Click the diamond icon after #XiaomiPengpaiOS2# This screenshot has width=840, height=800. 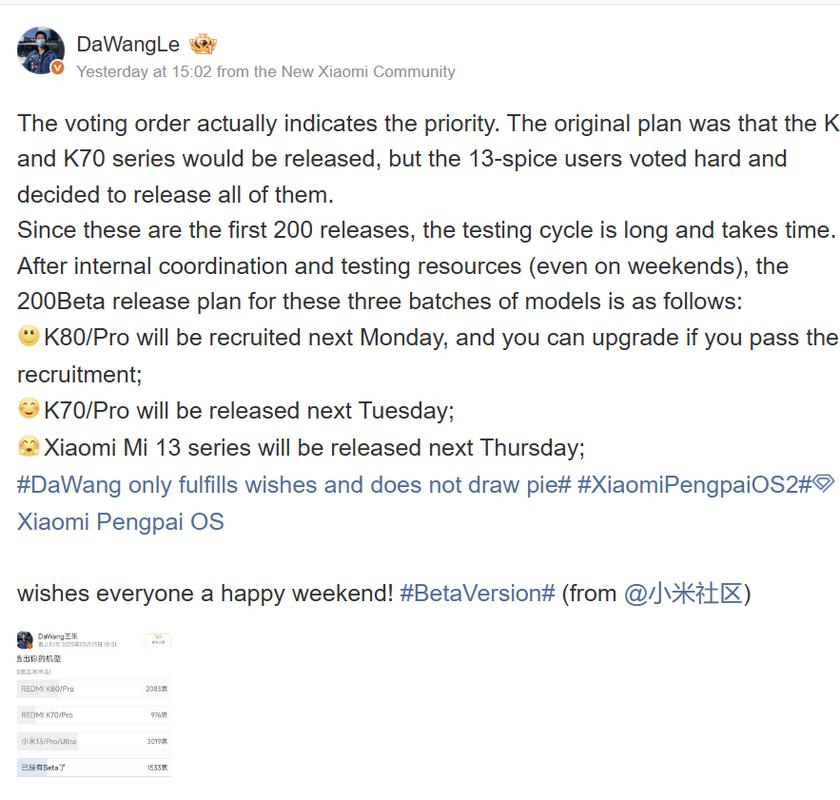824,485
